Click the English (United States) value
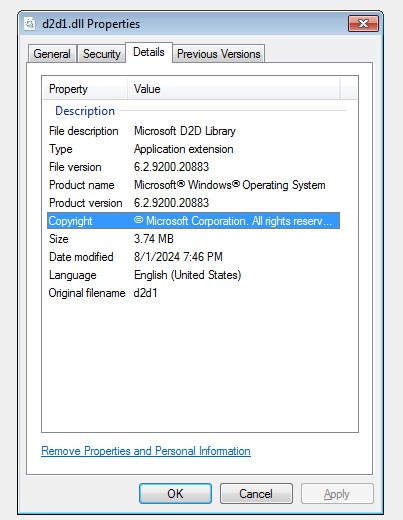The image size is (403, 520). tap(187, 275)
